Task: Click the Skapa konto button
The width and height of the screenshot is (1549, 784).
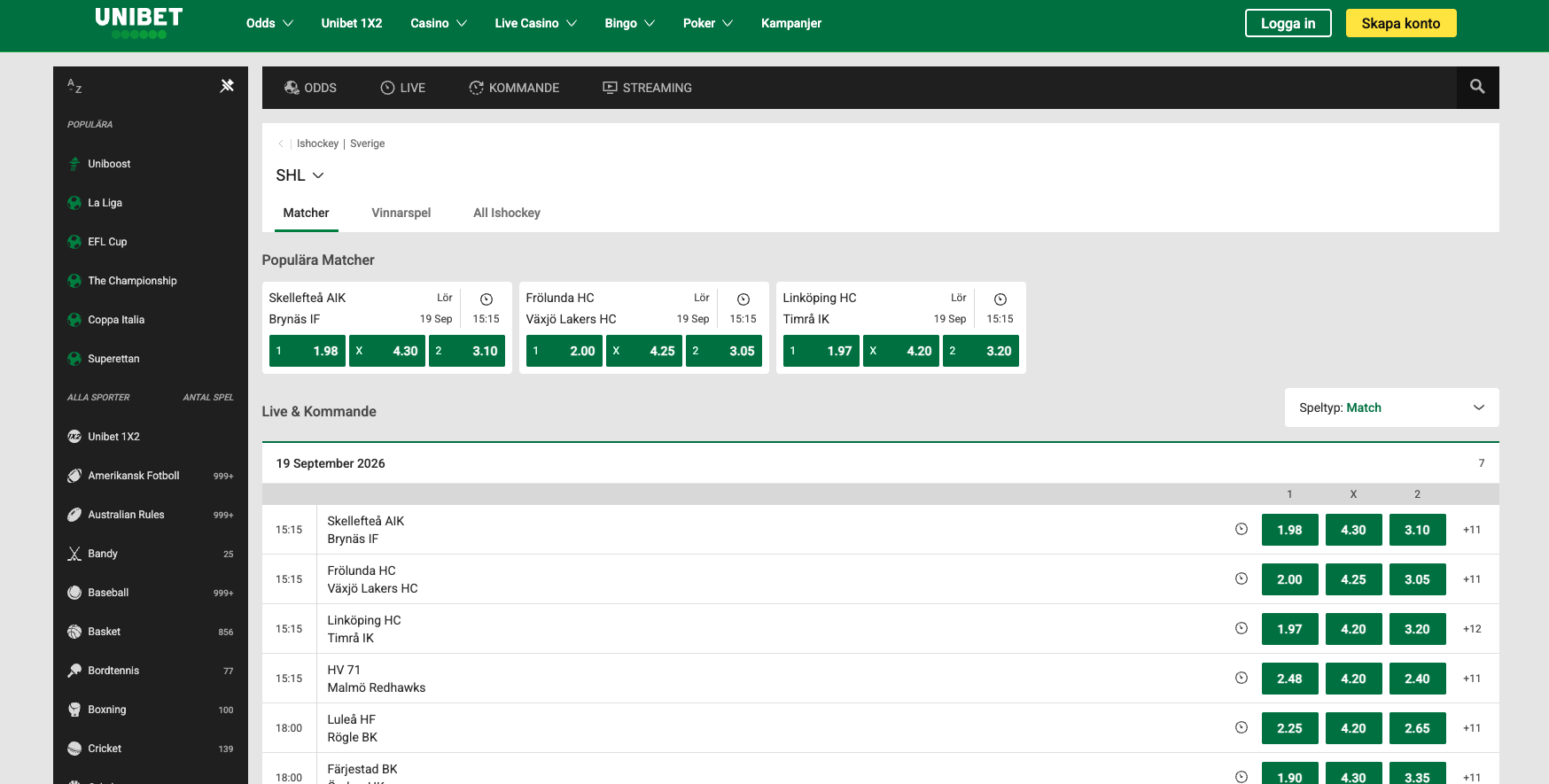Action: (x=1401, y=23)
